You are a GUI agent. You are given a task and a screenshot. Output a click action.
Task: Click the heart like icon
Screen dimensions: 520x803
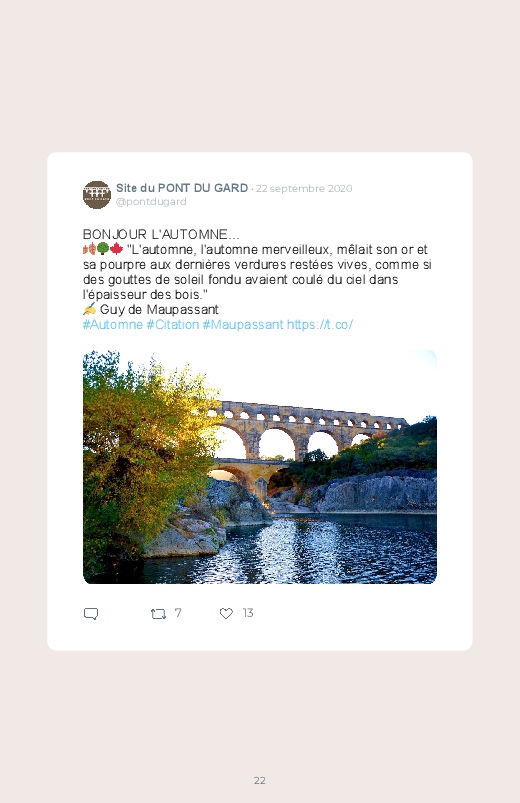(226, 613)
